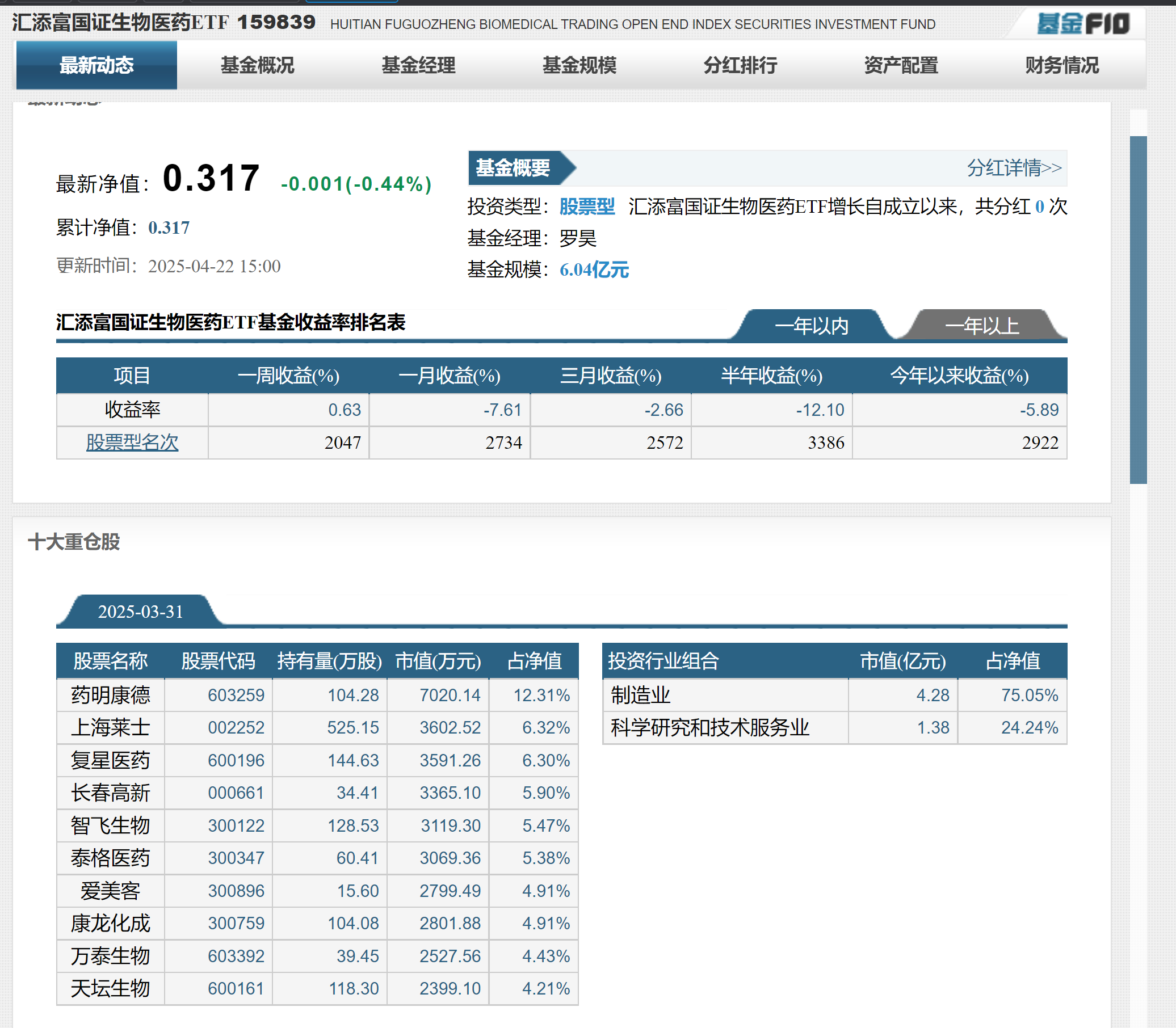Switch to the 财务情况 tab
The image size is (1176, 1028).
1062,65
